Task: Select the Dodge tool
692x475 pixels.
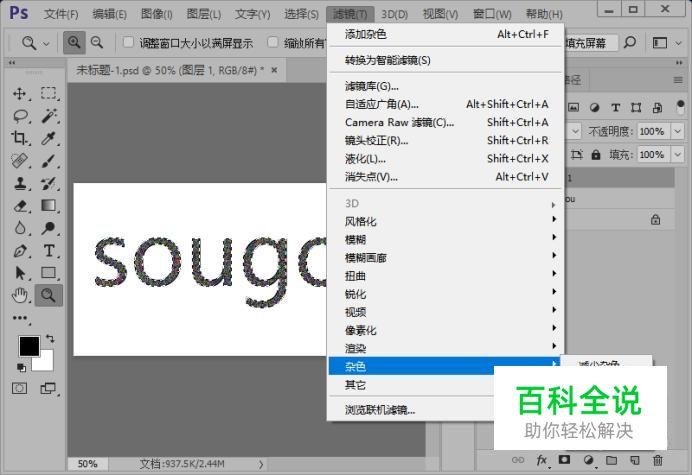Action: tap(48, 228)
